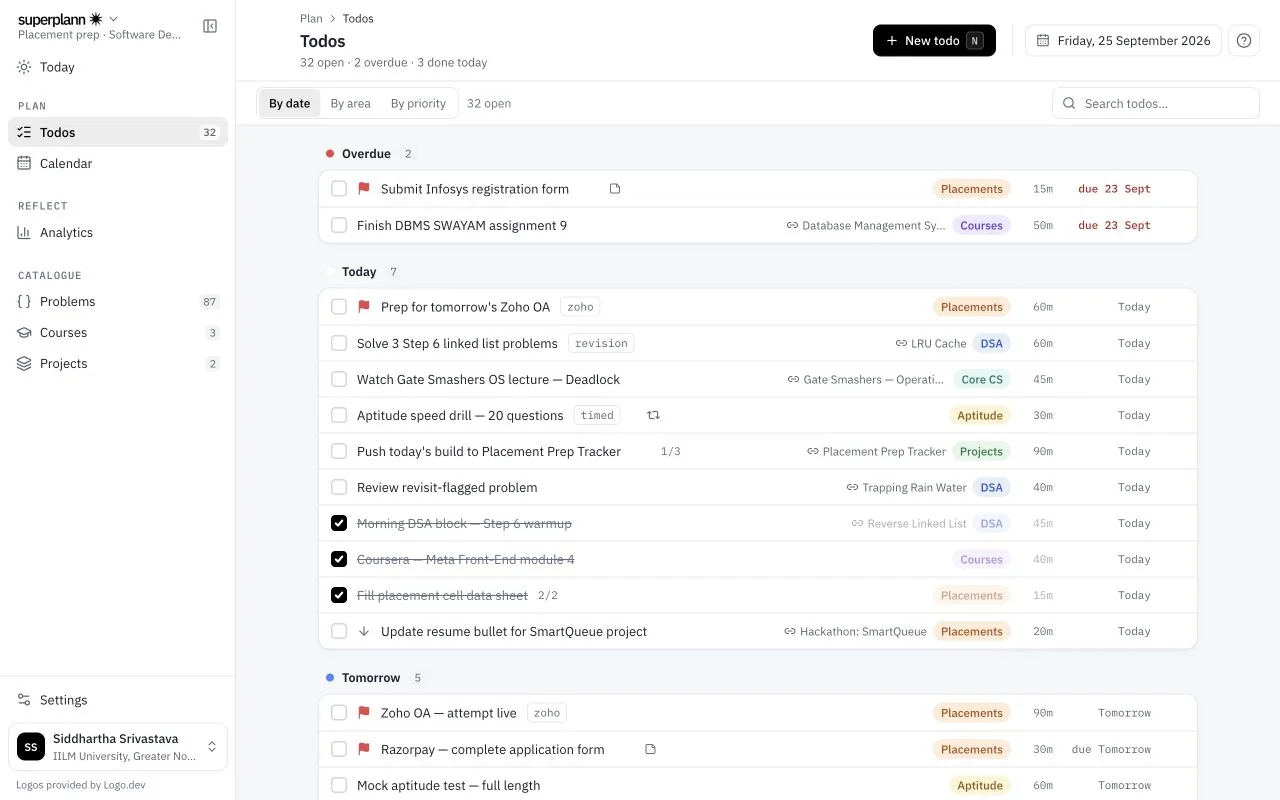Click the Courses label on DBMS SWAYAM assignment
1280x800 pixels.
point(981,225)
